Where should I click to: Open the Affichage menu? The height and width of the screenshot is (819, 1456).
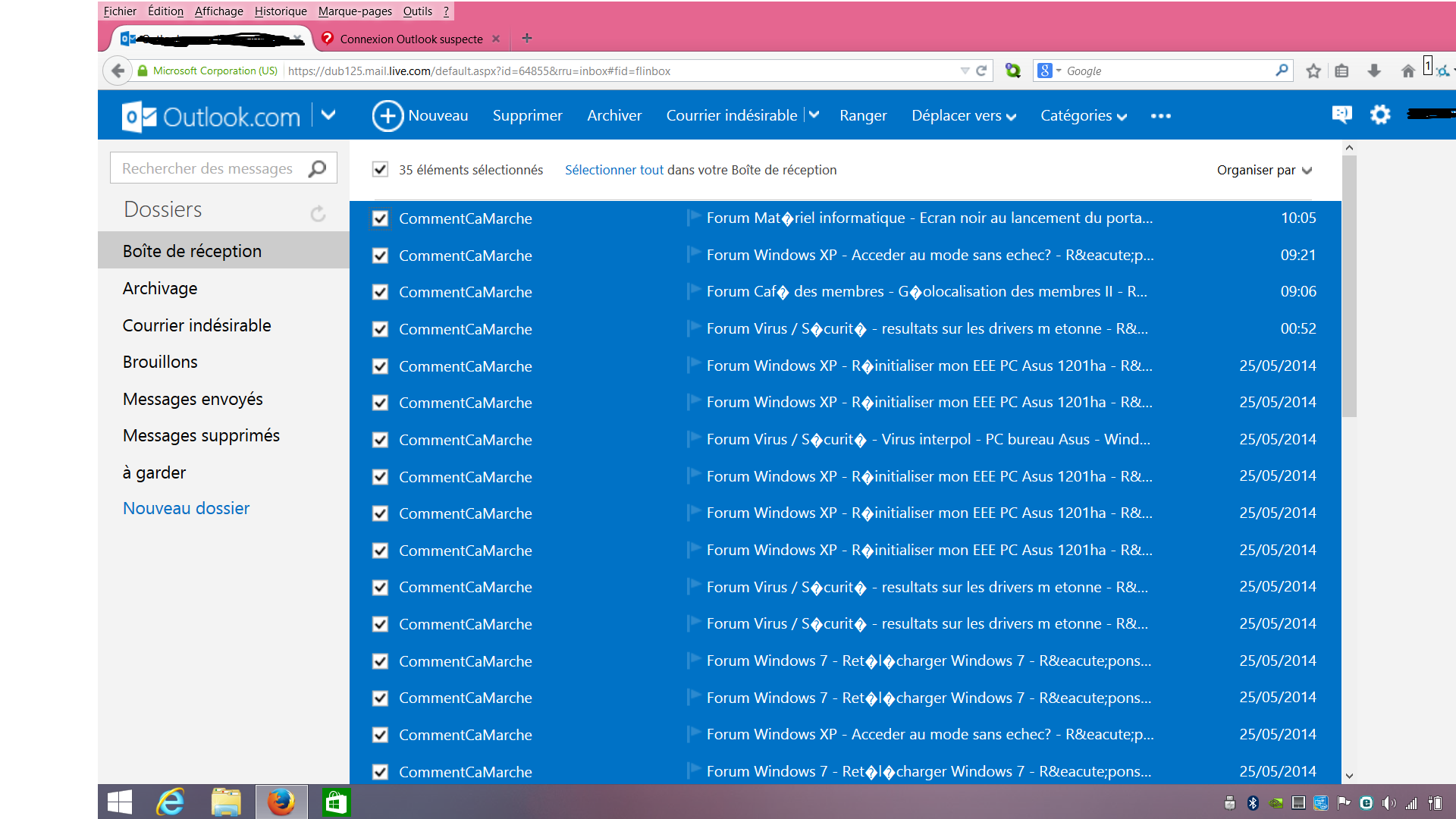(219, 11)
